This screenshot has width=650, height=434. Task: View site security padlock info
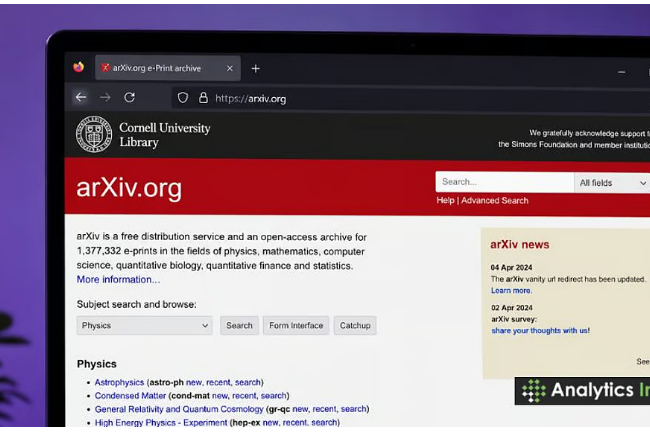[203, 98]
